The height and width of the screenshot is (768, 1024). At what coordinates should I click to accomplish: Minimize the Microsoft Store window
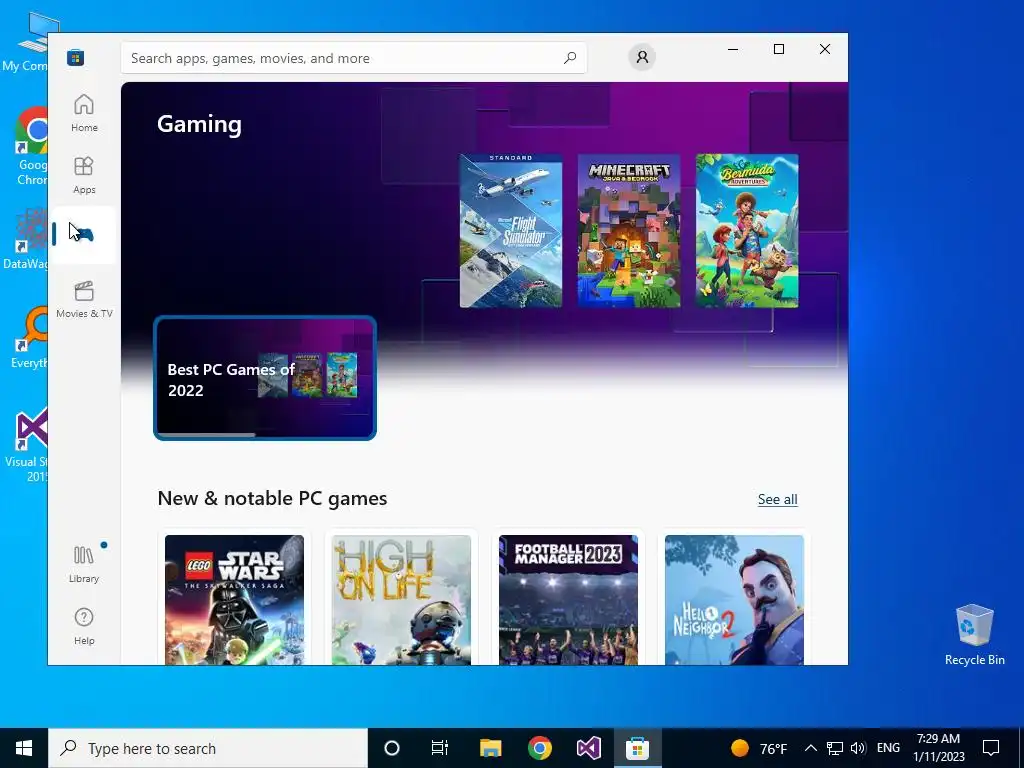click(x=733, y=49)
